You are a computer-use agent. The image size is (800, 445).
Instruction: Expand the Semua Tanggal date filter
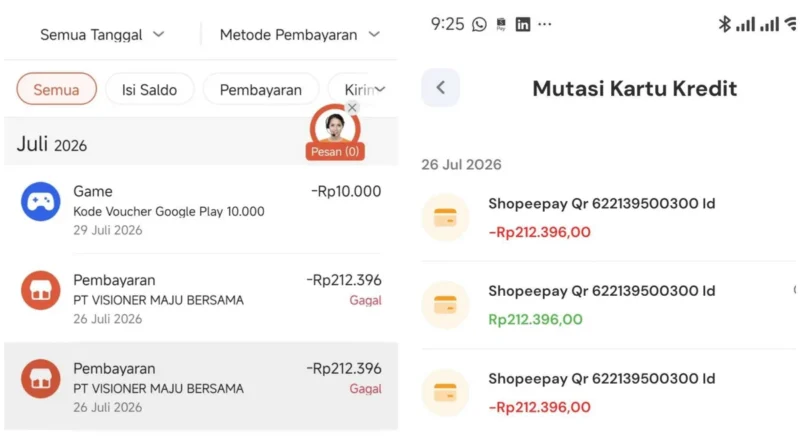tap(102, 35)
